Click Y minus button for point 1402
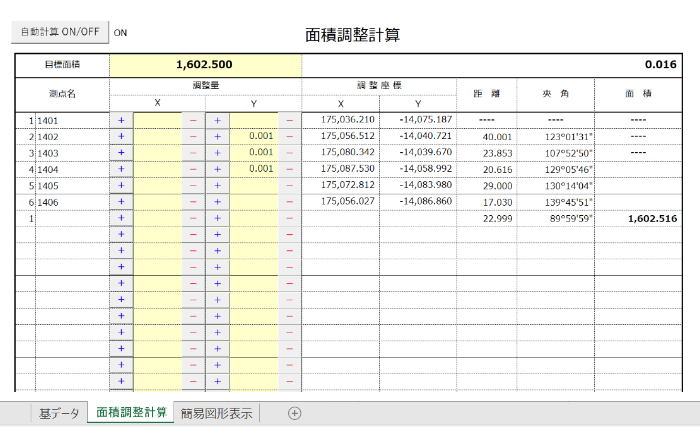This screenshot has width=700, height=427. 289,136
